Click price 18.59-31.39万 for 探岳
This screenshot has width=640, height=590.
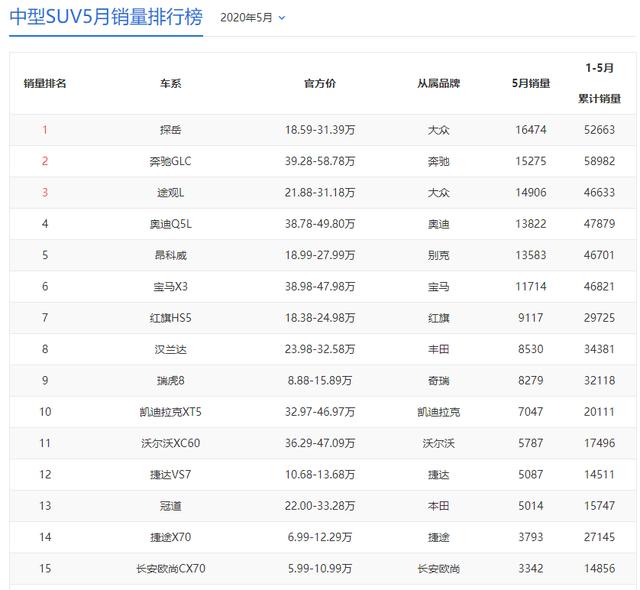tap(320, 130)
